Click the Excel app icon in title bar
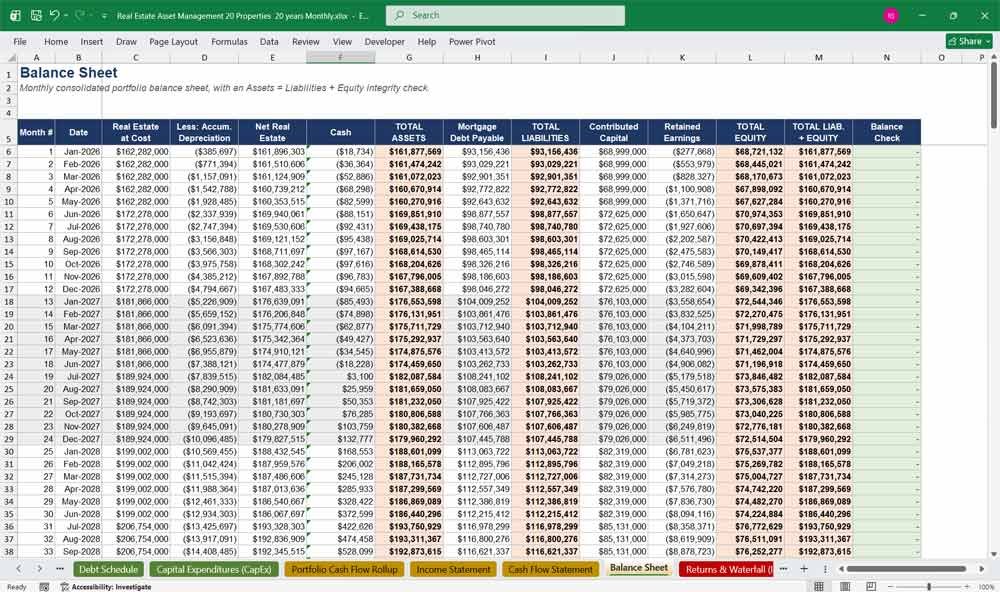This screenshot has height=592, width=1000. click(15, 15)
